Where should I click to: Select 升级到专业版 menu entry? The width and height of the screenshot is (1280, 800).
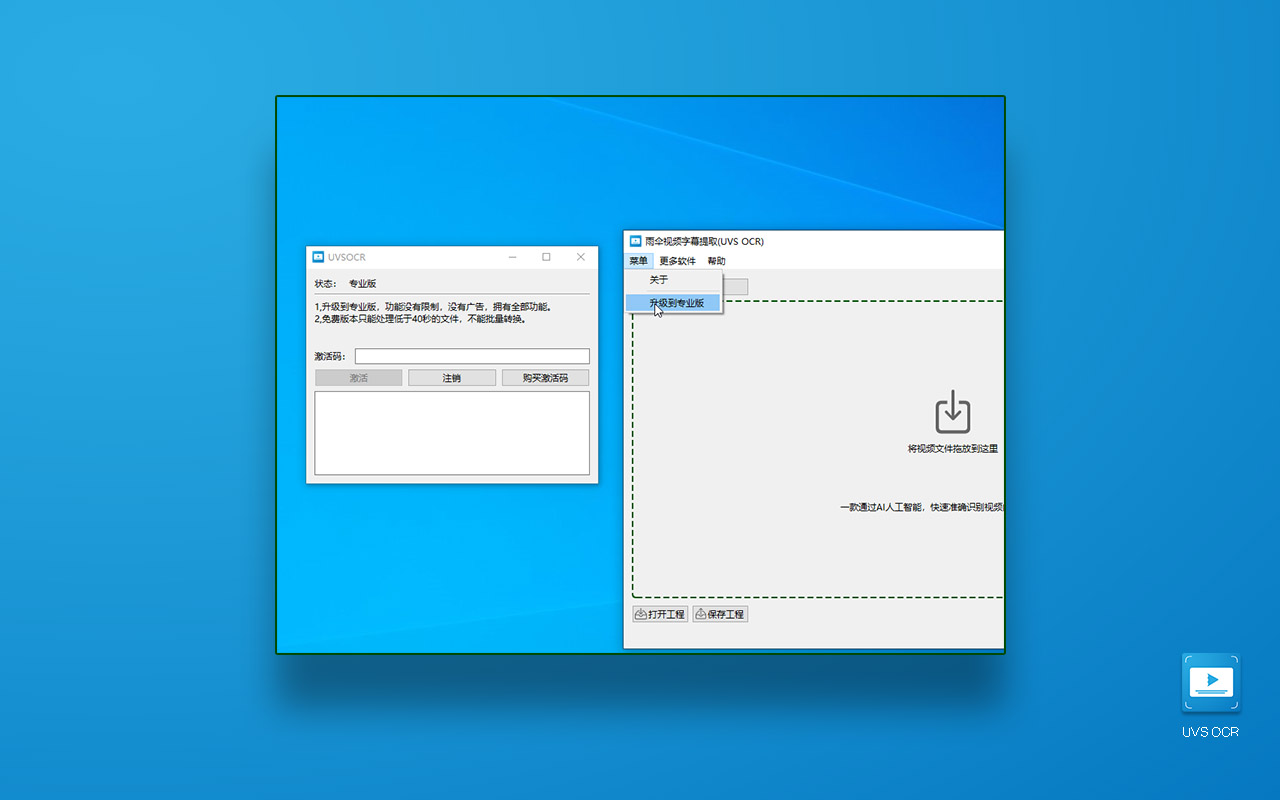point(673,303)
